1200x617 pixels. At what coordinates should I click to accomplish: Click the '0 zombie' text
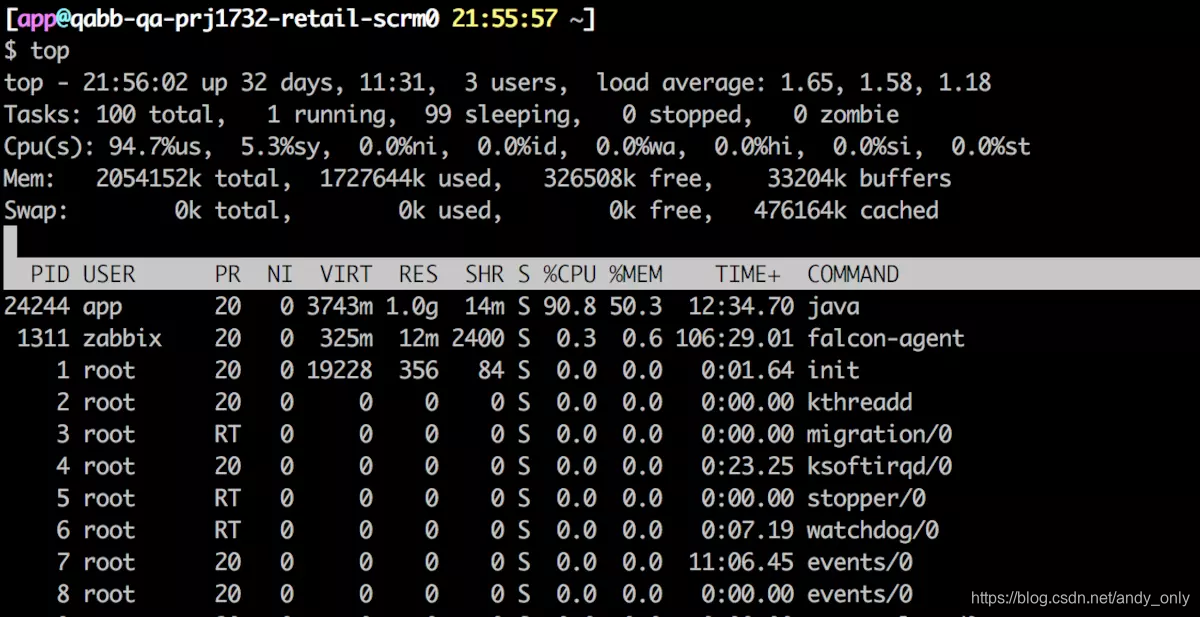click(846, 114)
